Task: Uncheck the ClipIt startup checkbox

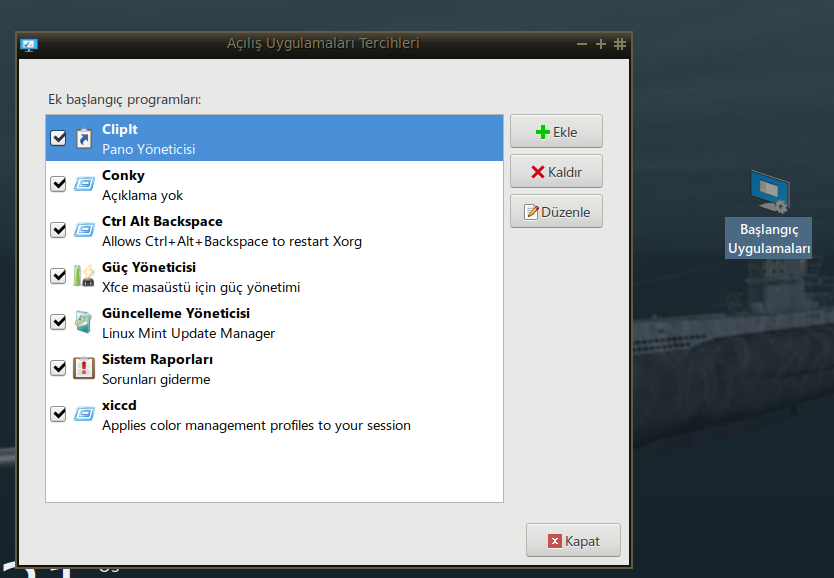Action: click(x=58, y=138)
